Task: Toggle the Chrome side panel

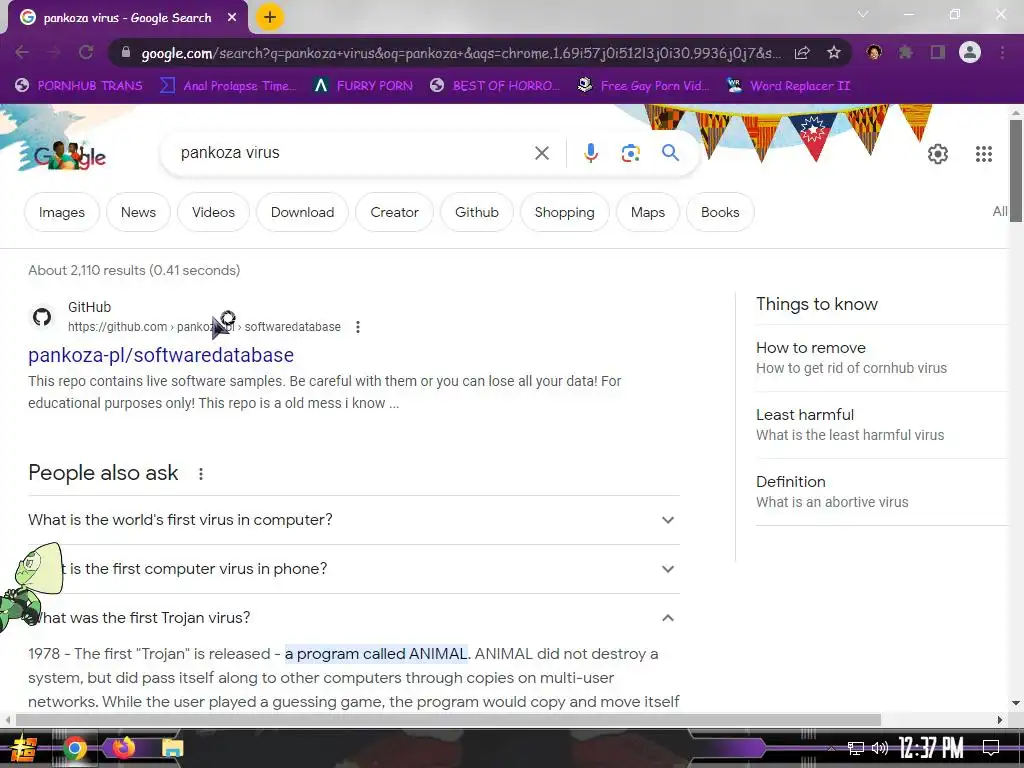Action: point(938,52)
